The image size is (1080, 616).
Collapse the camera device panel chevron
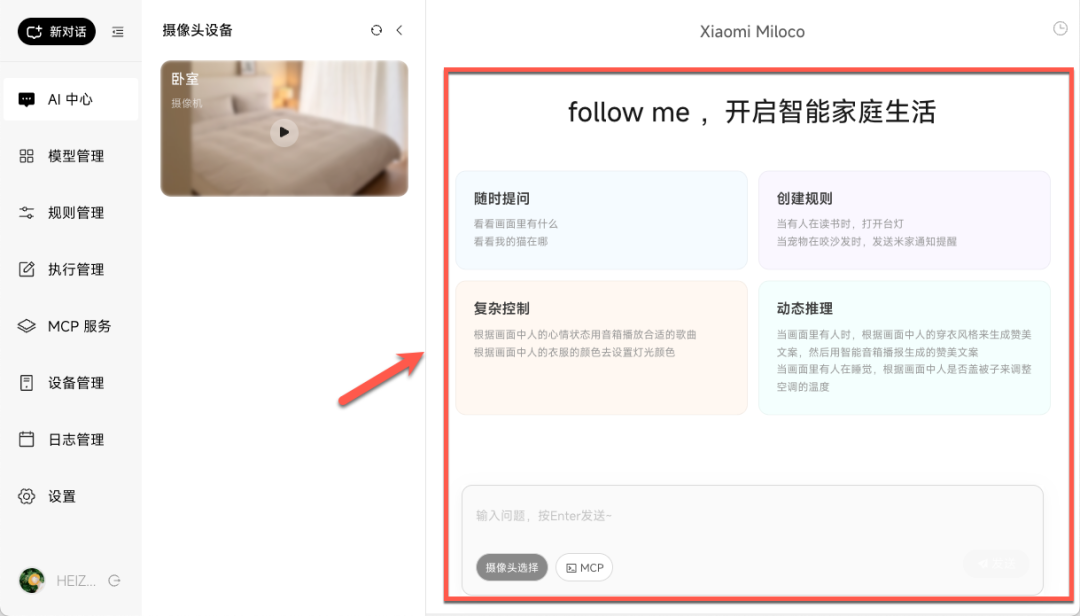pos(399,30)
